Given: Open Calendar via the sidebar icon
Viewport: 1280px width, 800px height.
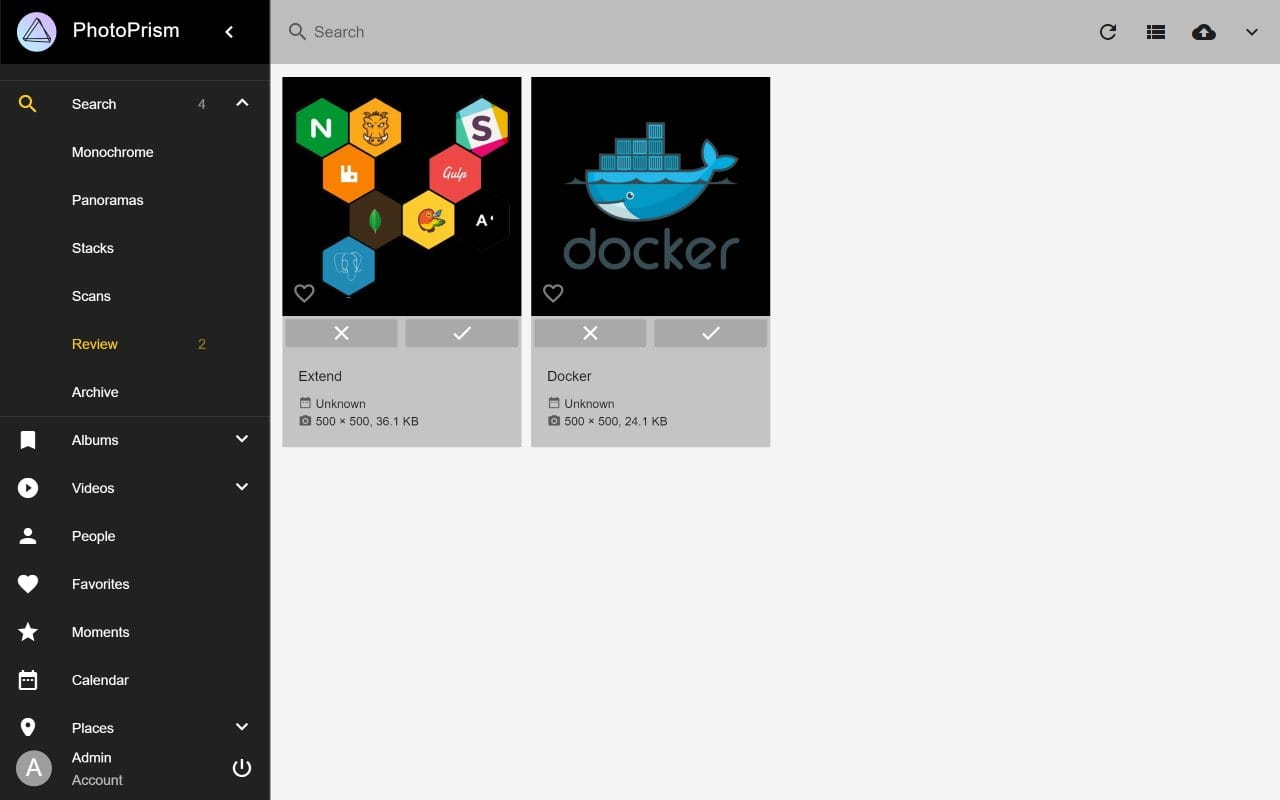Looking at the screenshot, I should (27, 679).
